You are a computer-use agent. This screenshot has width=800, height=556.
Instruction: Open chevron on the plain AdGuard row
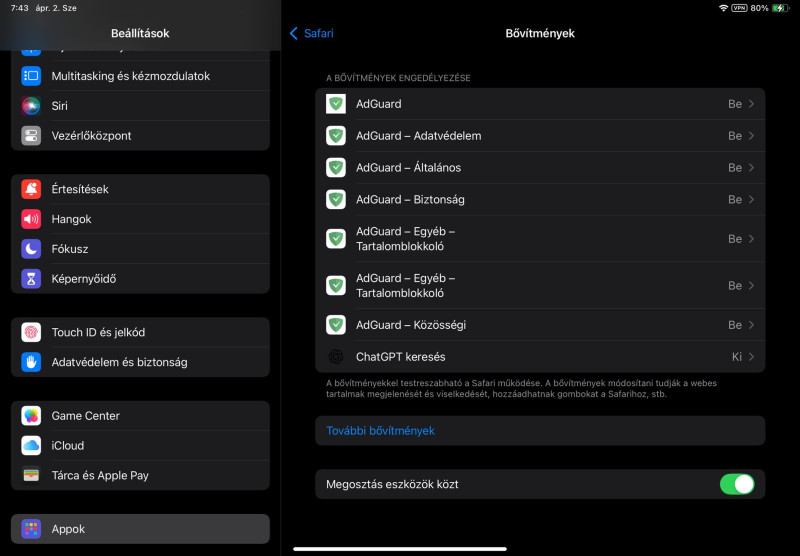click(751, 104)
